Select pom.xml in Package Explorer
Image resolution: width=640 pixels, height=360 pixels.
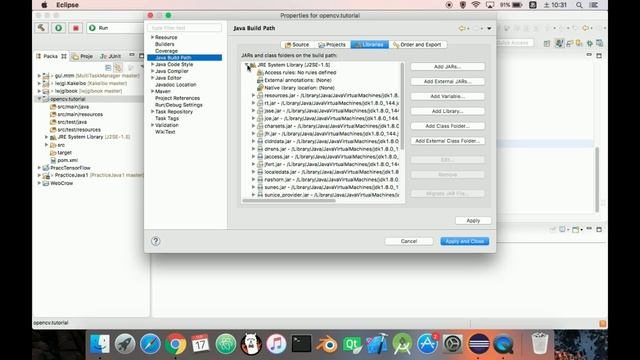pos(67,160)
